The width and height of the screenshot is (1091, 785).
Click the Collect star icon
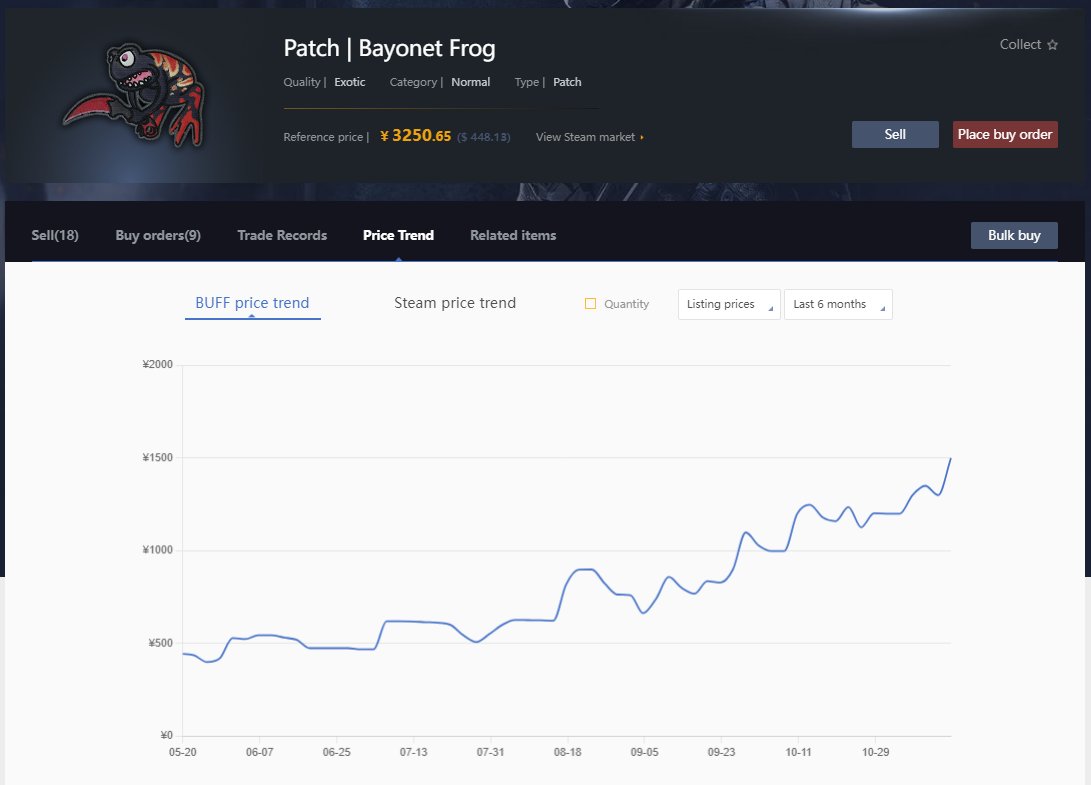click(1052, 45)
